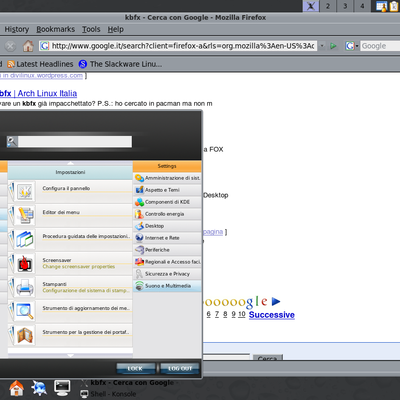Open Strumento di aggiornamento dei menu icon
This screenshot has width=400, height=400.
(x=24, y=311)
